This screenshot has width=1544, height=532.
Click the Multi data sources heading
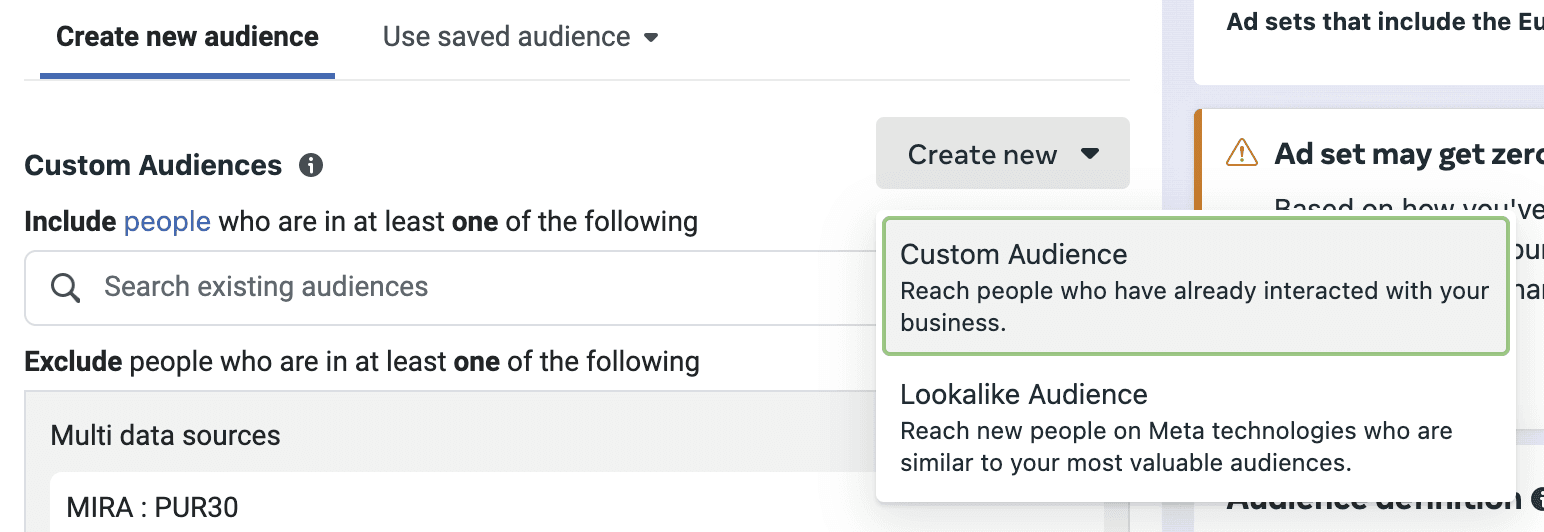click(165, 436)
